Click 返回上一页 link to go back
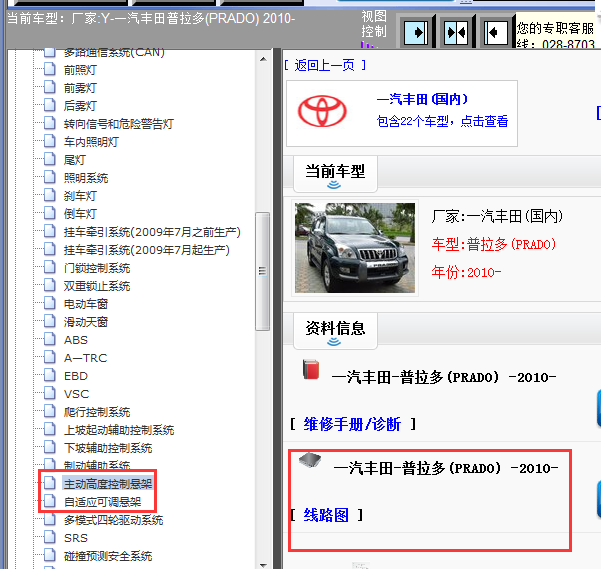 (x=324, y=66)
